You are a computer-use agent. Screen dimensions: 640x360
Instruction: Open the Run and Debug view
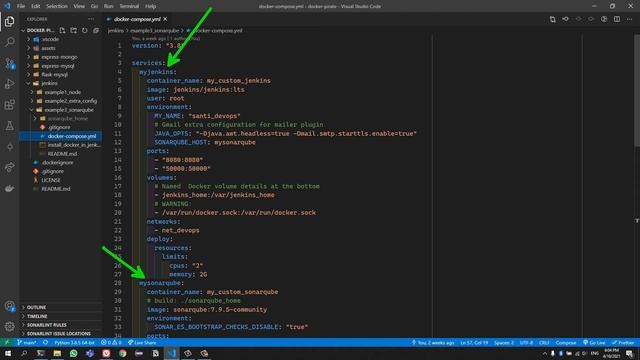click(x=9, y=84)
